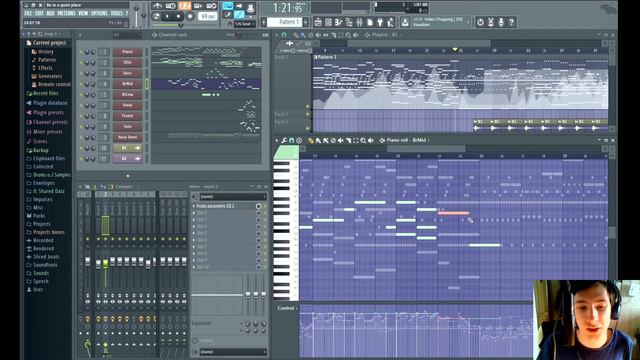The width and height of the screenshot is (640, 360).
Task: Open the browser view toolbar icon
Action: [x=349, y=22]
